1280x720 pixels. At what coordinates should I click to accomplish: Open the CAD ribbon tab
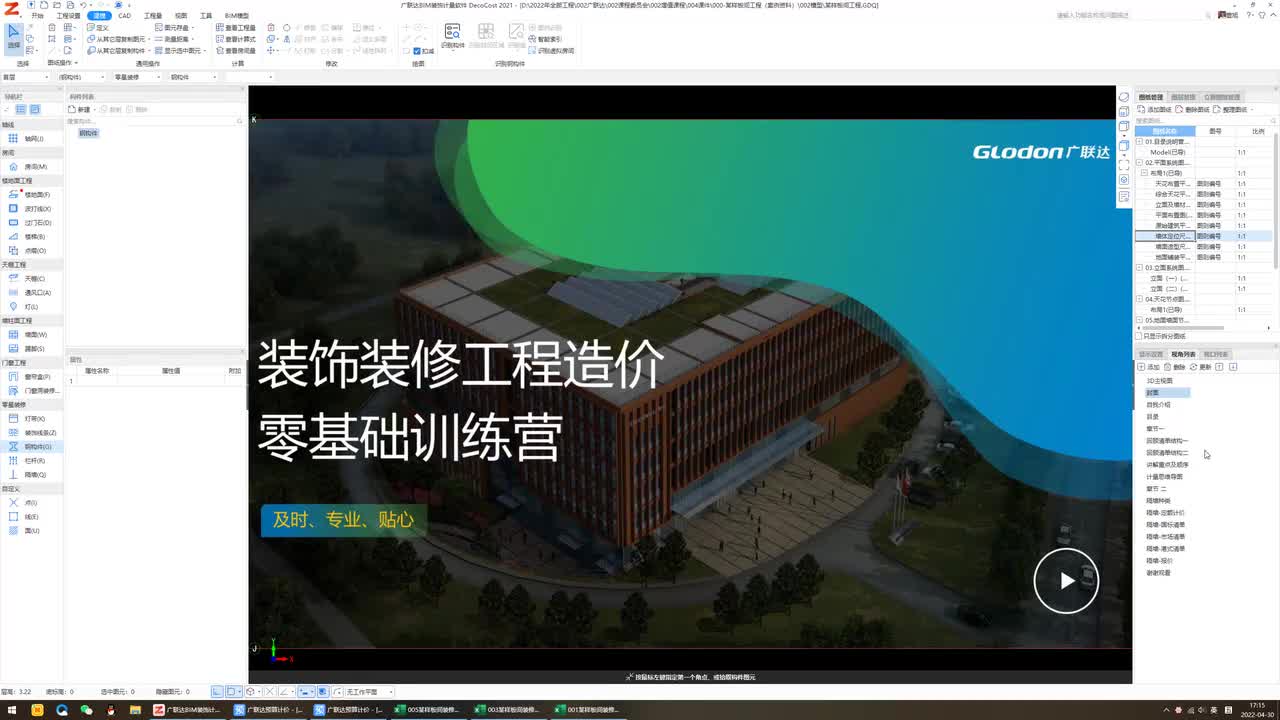[125, 16]
